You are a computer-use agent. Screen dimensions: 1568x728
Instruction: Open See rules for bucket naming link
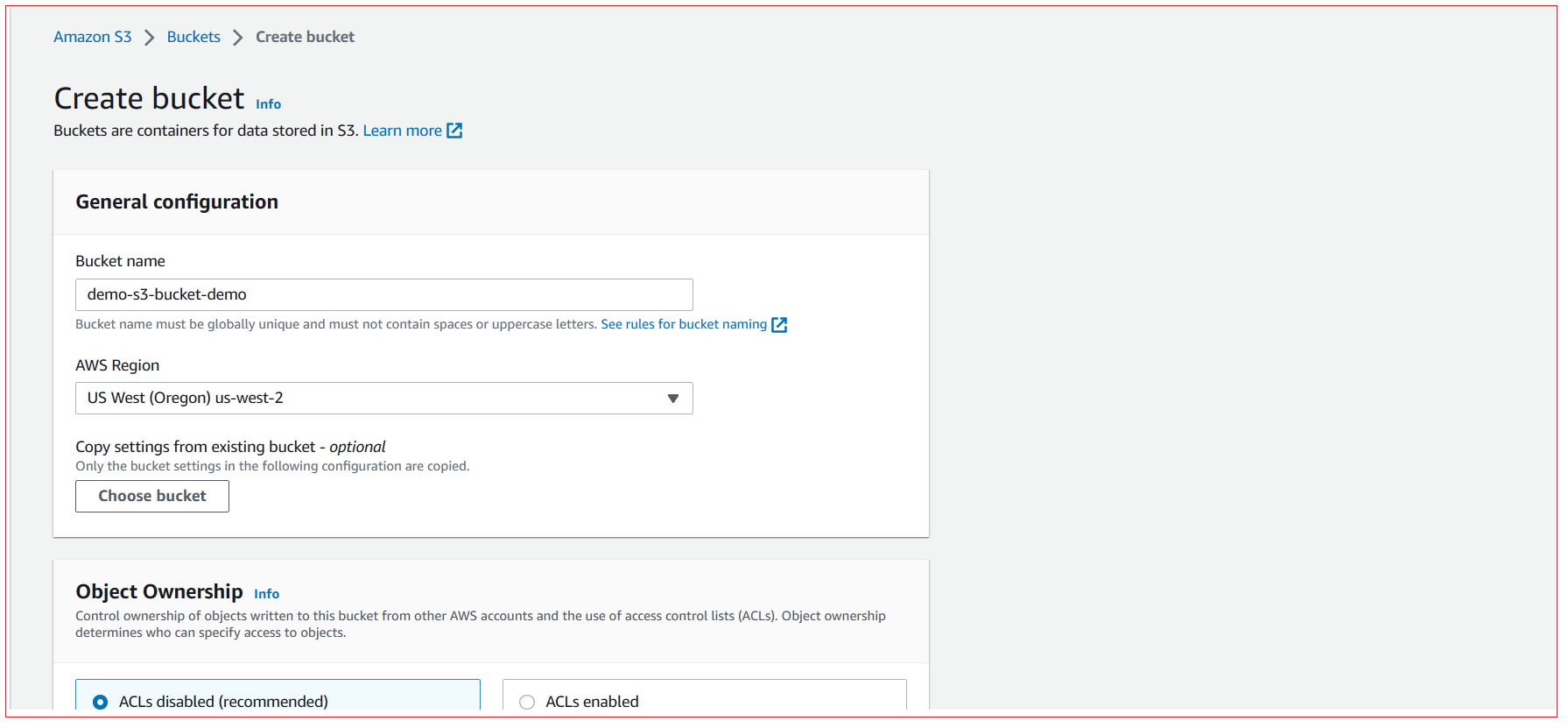point(684,324)
